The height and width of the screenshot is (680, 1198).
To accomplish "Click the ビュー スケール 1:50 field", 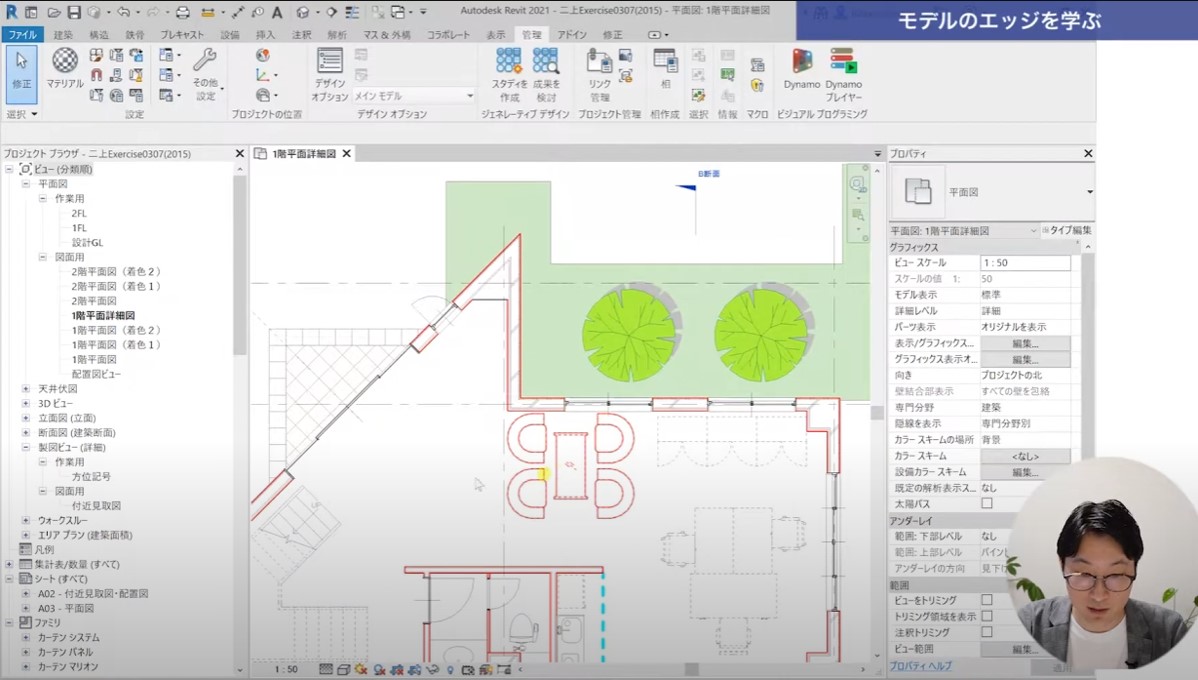I will 1025,263.
